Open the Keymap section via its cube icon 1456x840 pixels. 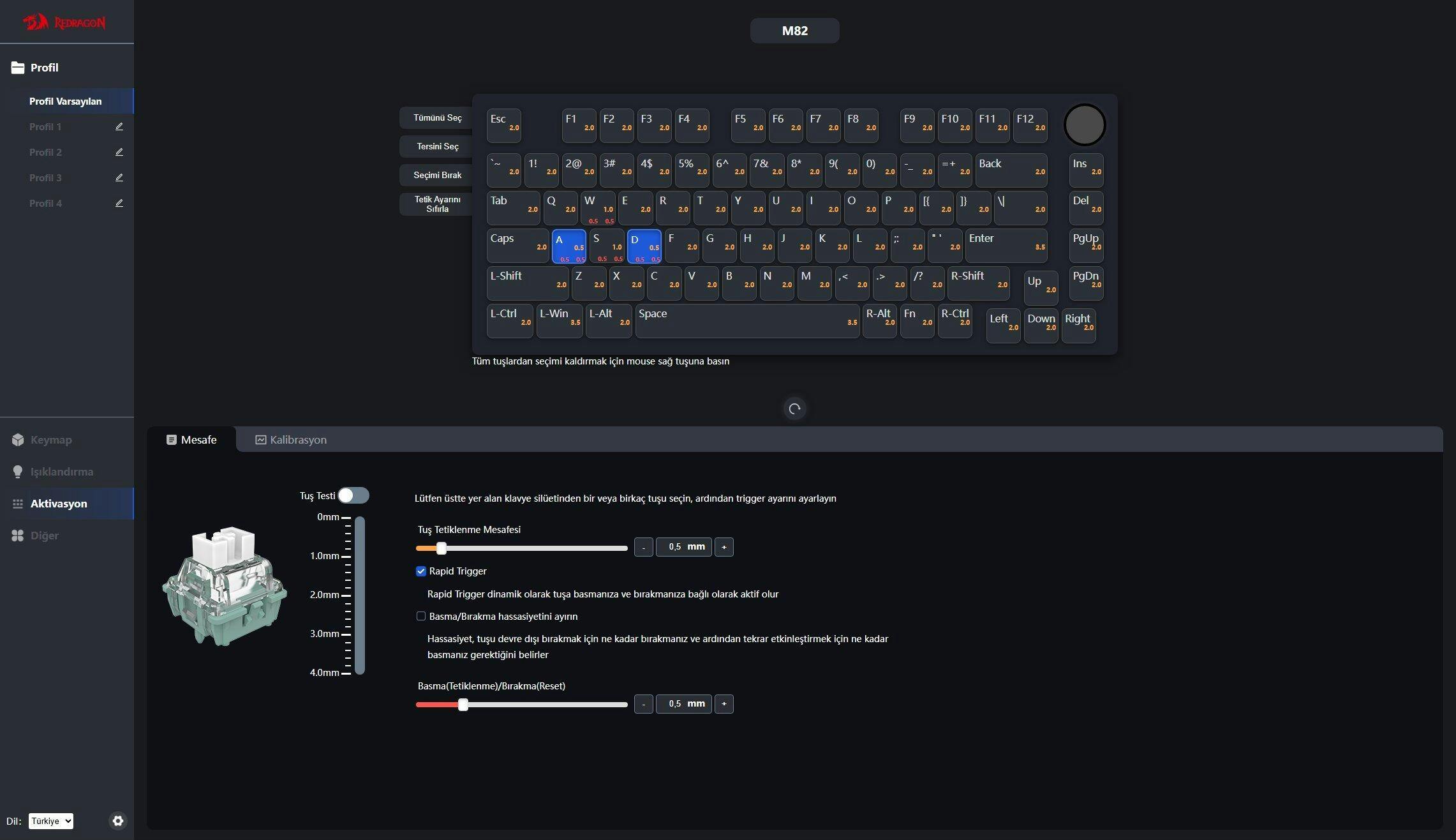point(18,440)
